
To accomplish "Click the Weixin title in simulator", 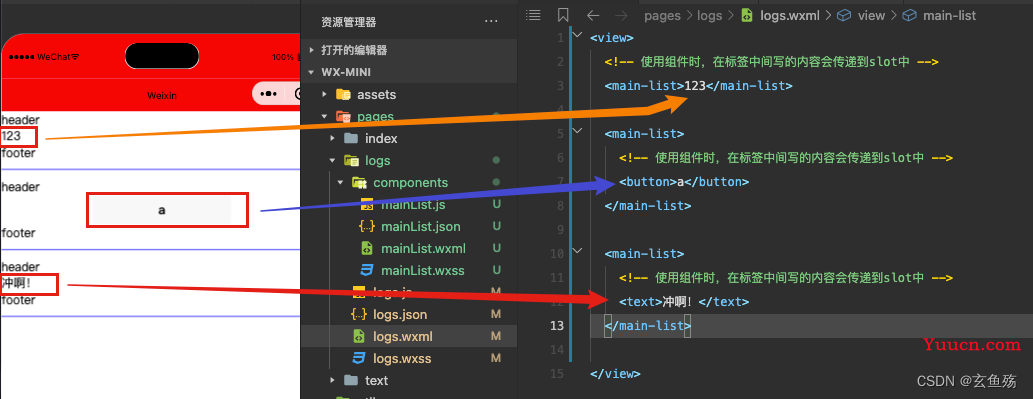I will pos(162,95).
